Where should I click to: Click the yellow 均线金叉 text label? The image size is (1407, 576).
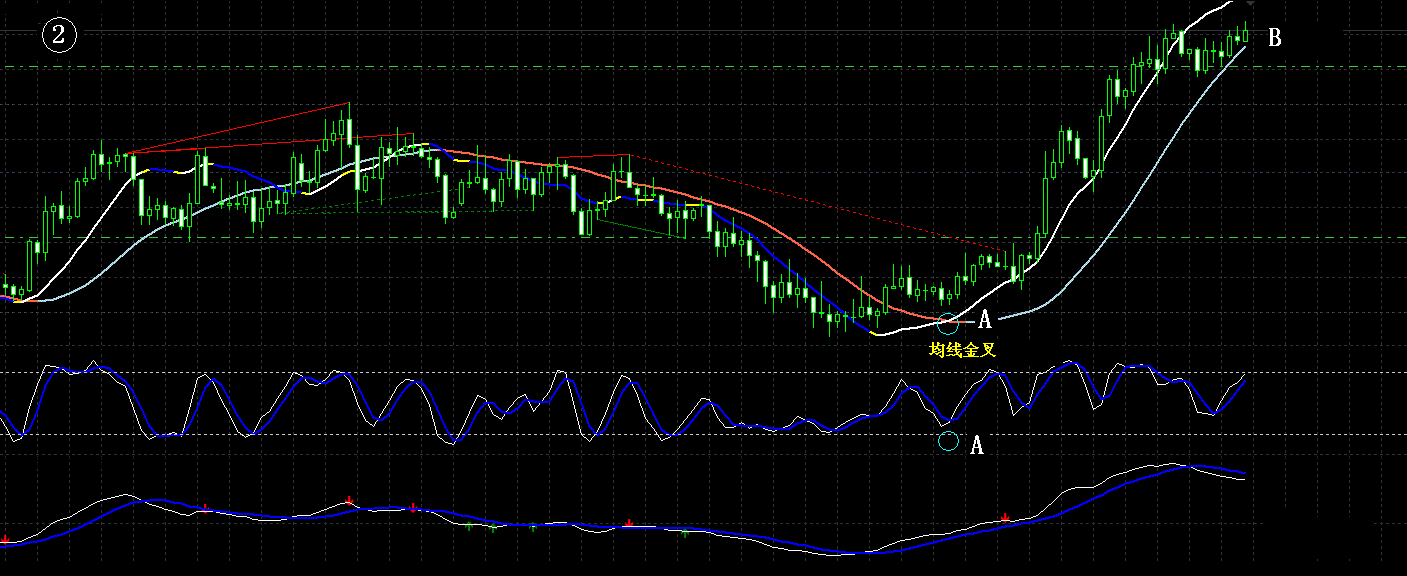point(962,350)
